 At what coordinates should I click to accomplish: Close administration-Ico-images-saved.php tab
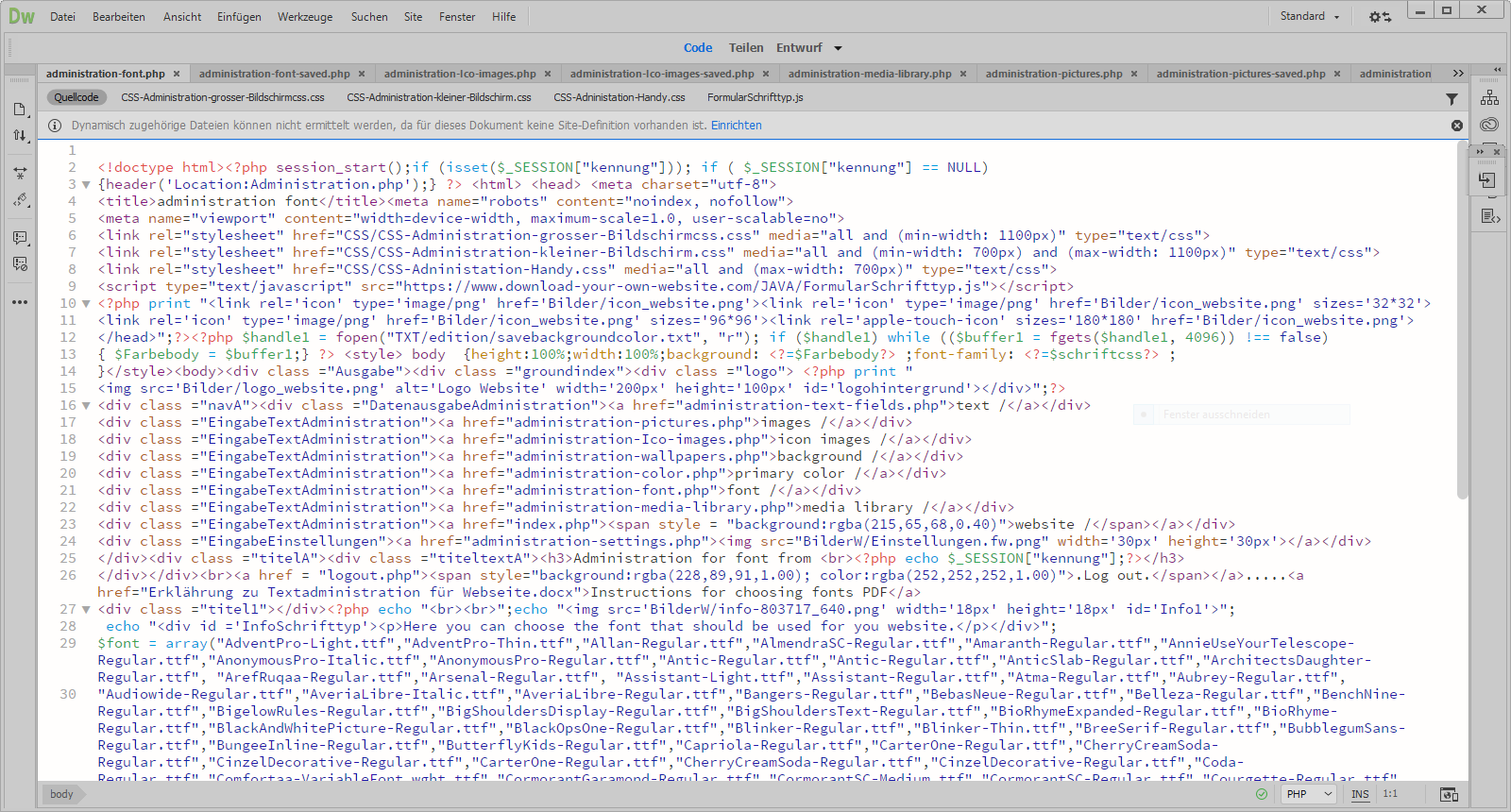(x=766, y=74)
